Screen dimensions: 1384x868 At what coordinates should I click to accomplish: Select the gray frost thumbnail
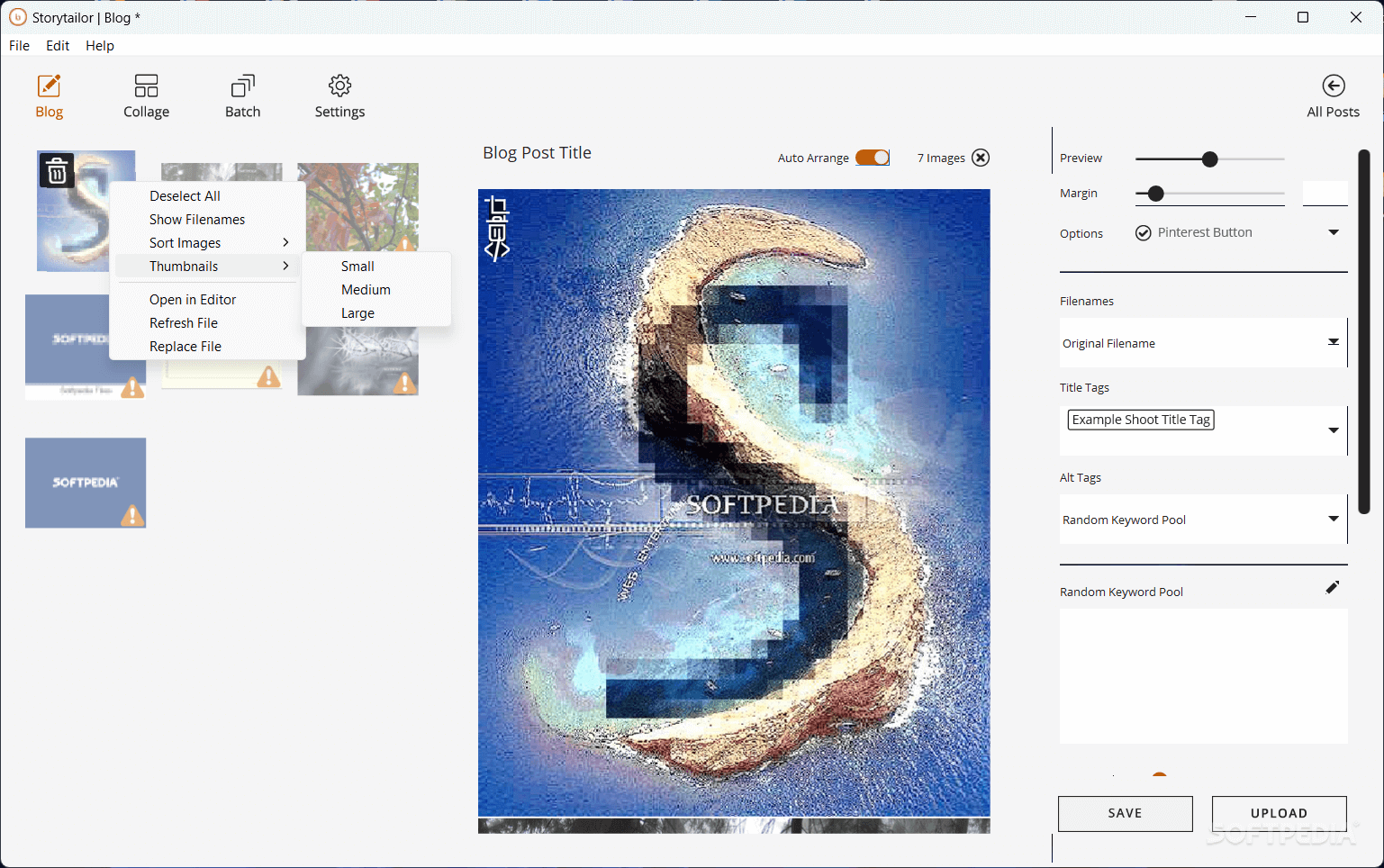coord(357,361)
